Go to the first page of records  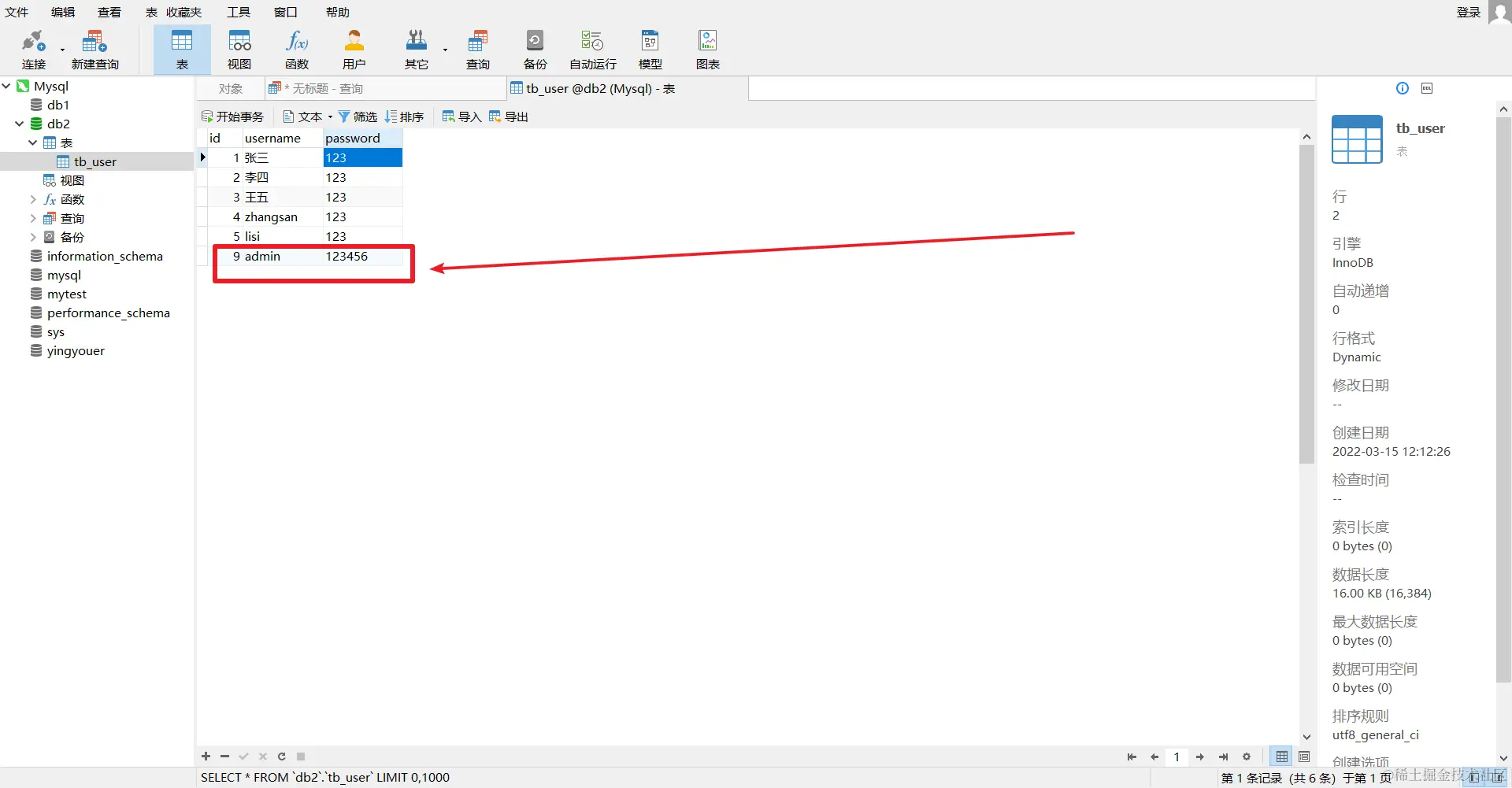pos(1132,757)
